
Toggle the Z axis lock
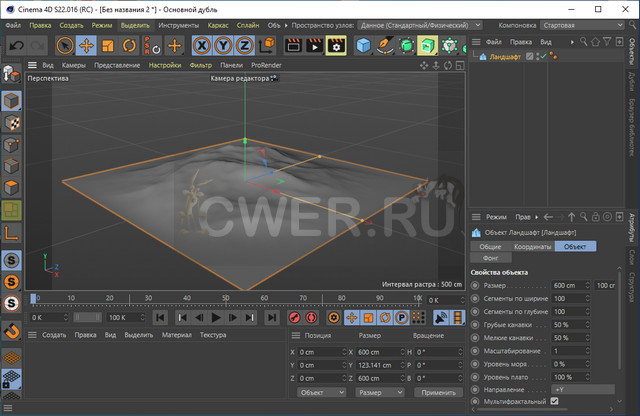245,45
